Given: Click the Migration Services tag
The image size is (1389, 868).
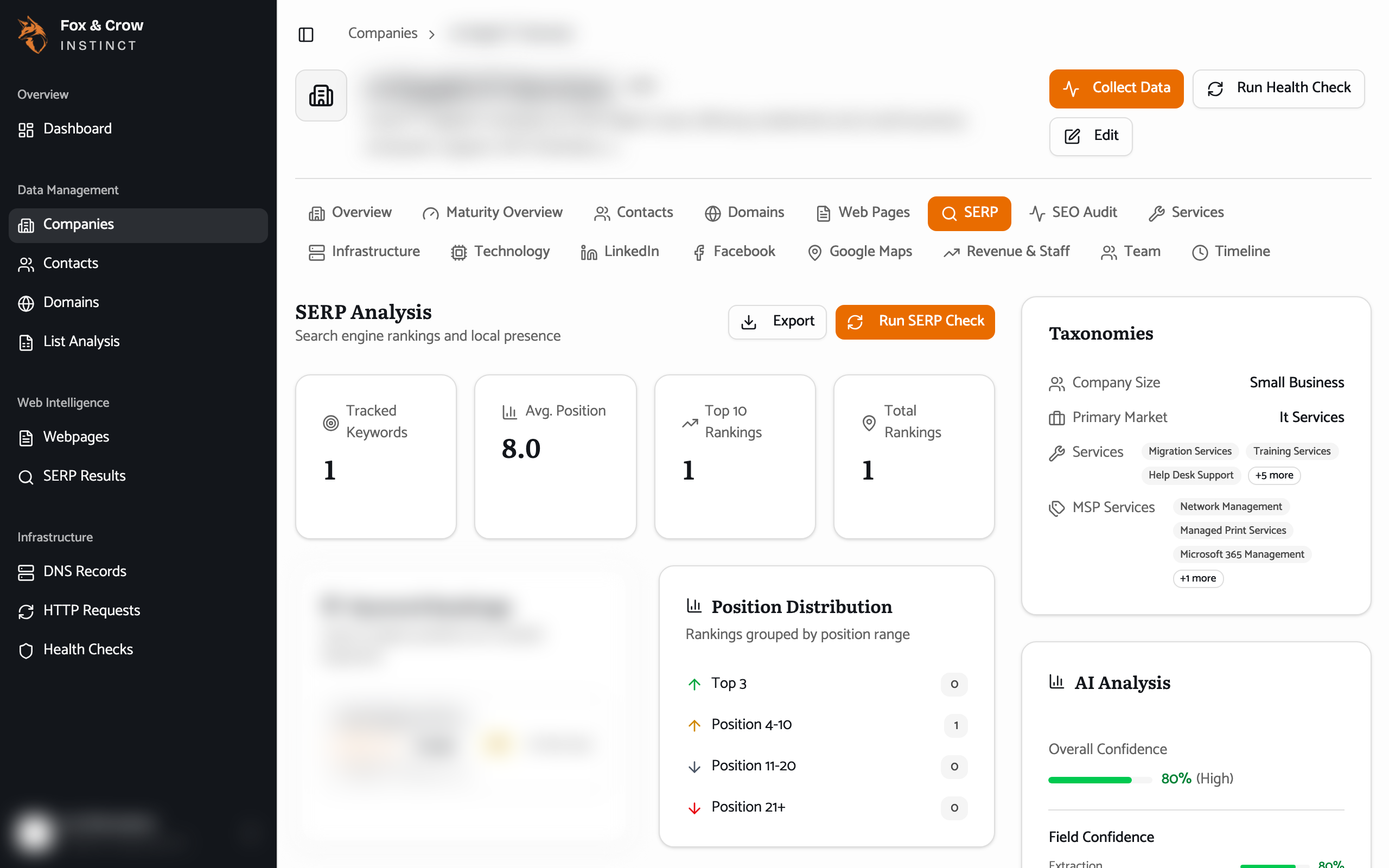Looking at the screenshot, I should coord(1190,451).
